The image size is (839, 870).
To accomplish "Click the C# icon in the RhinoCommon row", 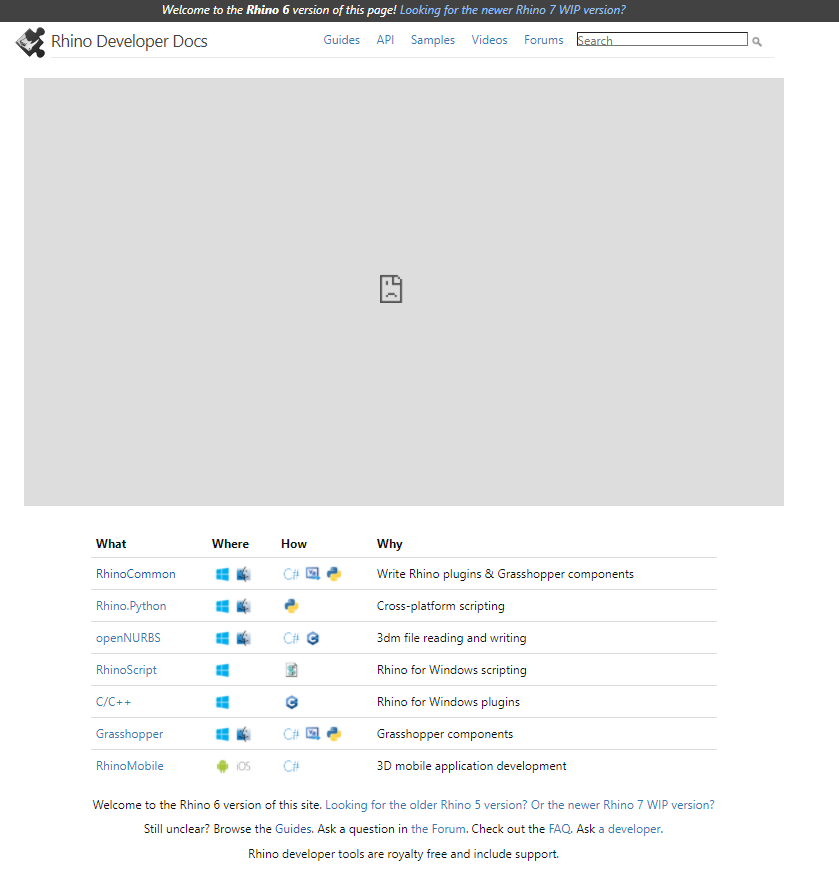I will click(x=291, y=574).
